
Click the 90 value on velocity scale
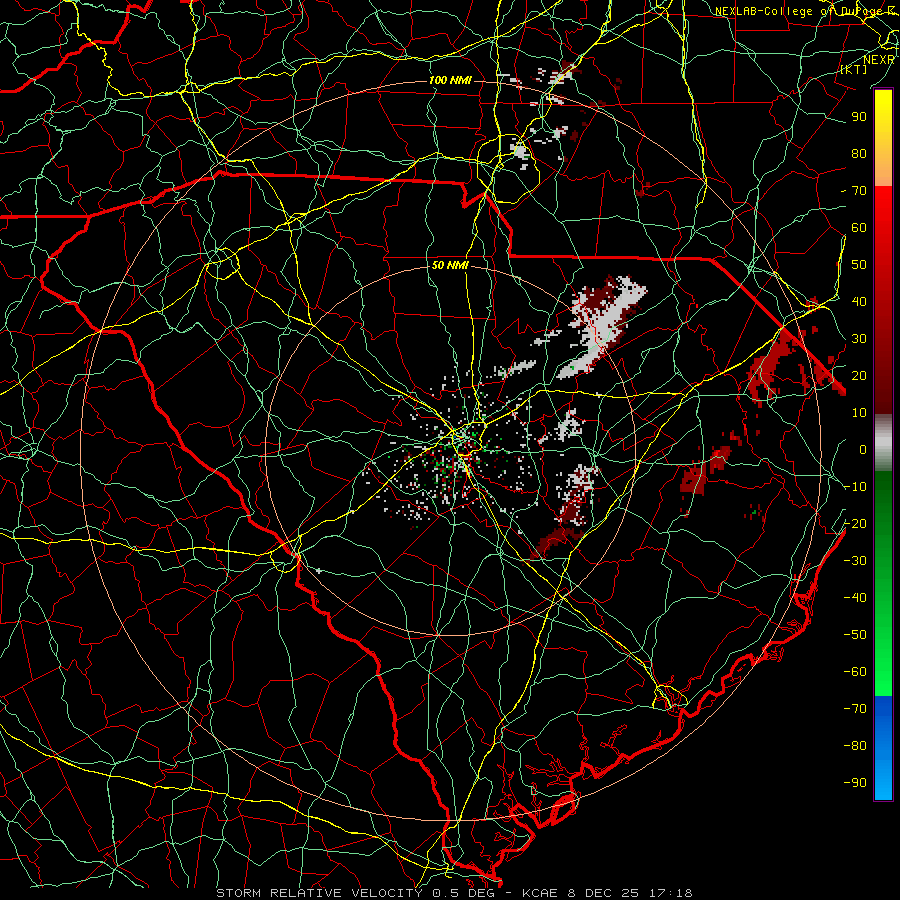pyautogui.click(x=859, y=117)
